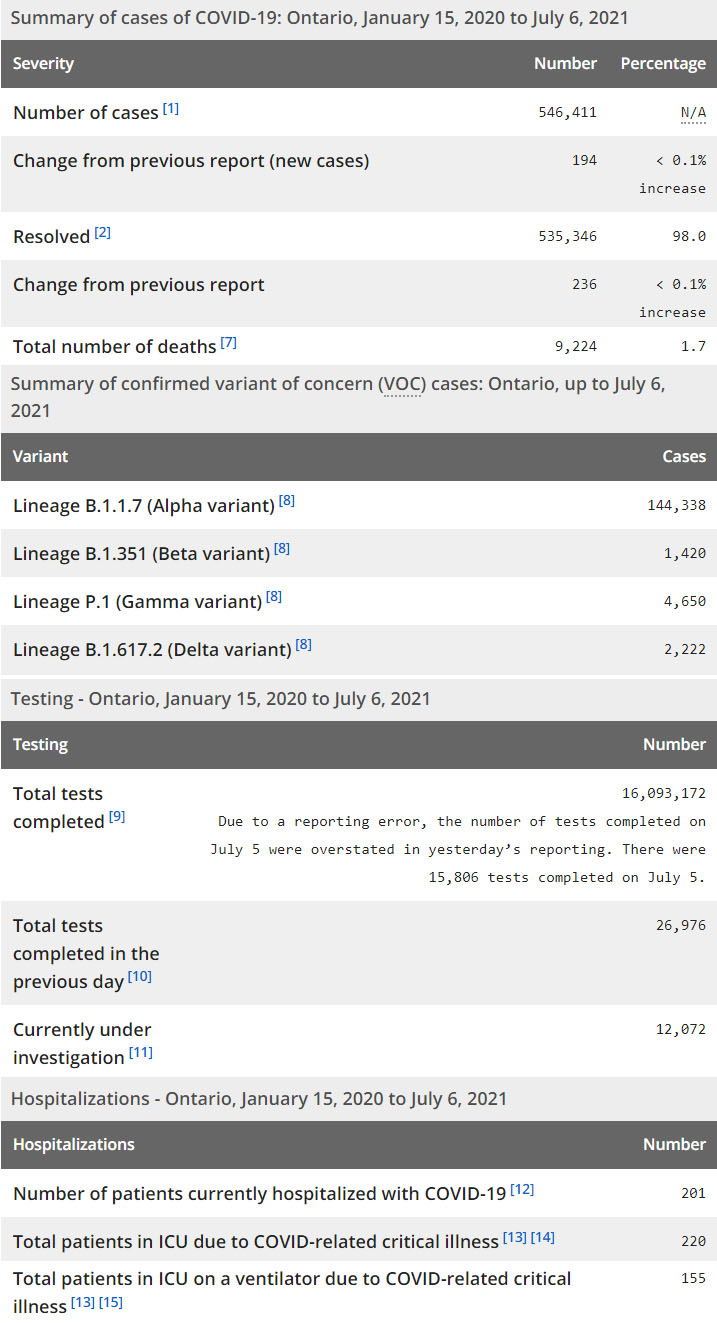Viewport: 717px width, 1323px height.
Task: Open footnote 2 next to Resolved
Action: 103,233
